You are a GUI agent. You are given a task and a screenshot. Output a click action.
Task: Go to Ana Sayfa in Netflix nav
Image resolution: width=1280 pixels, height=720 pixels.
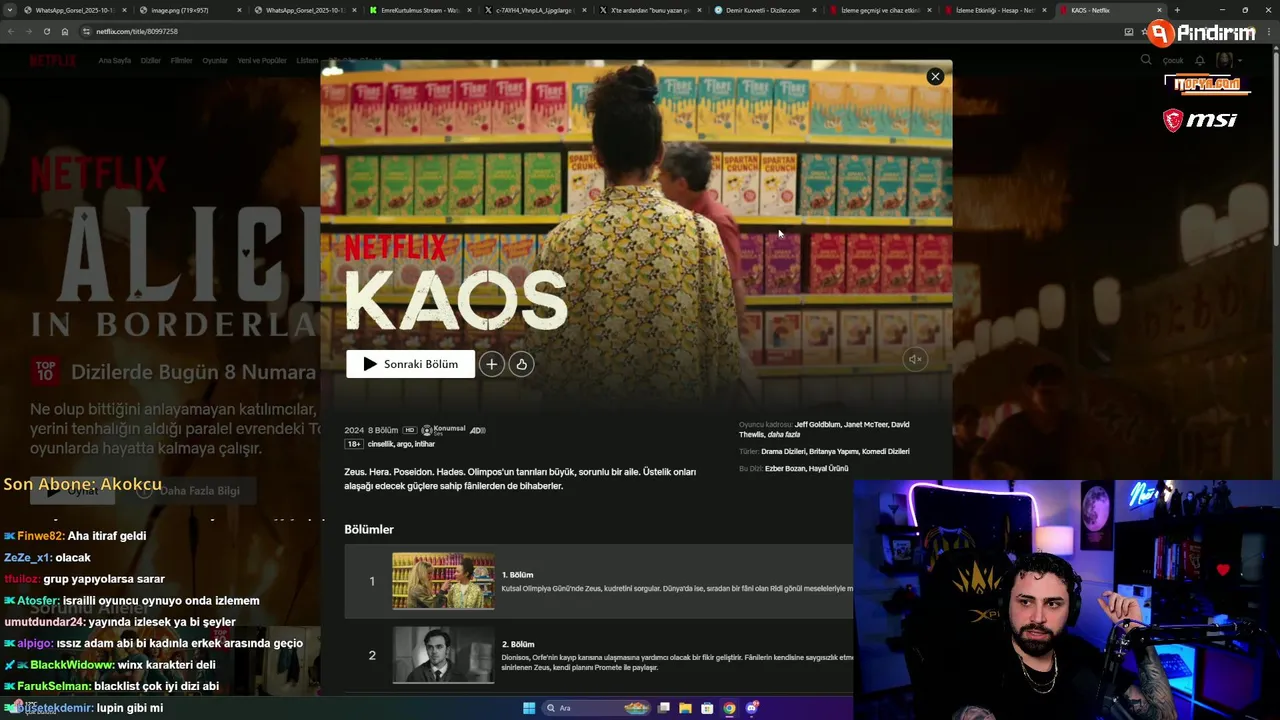coord(114,60)
